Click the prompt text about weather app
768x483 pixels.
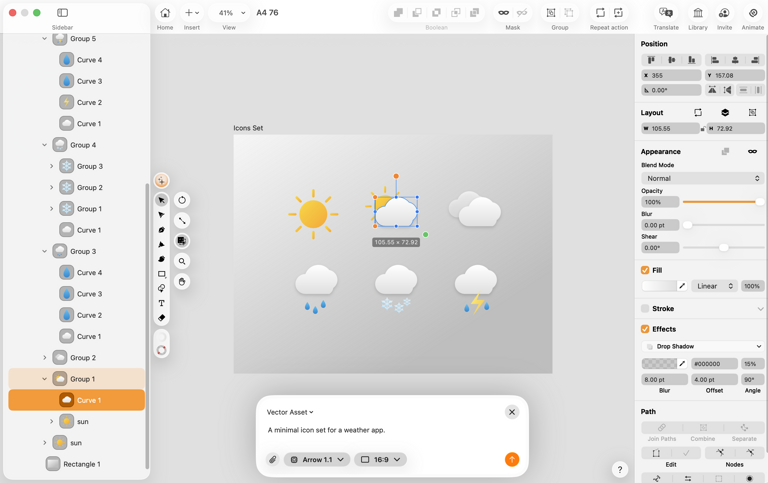click(326, 430)
